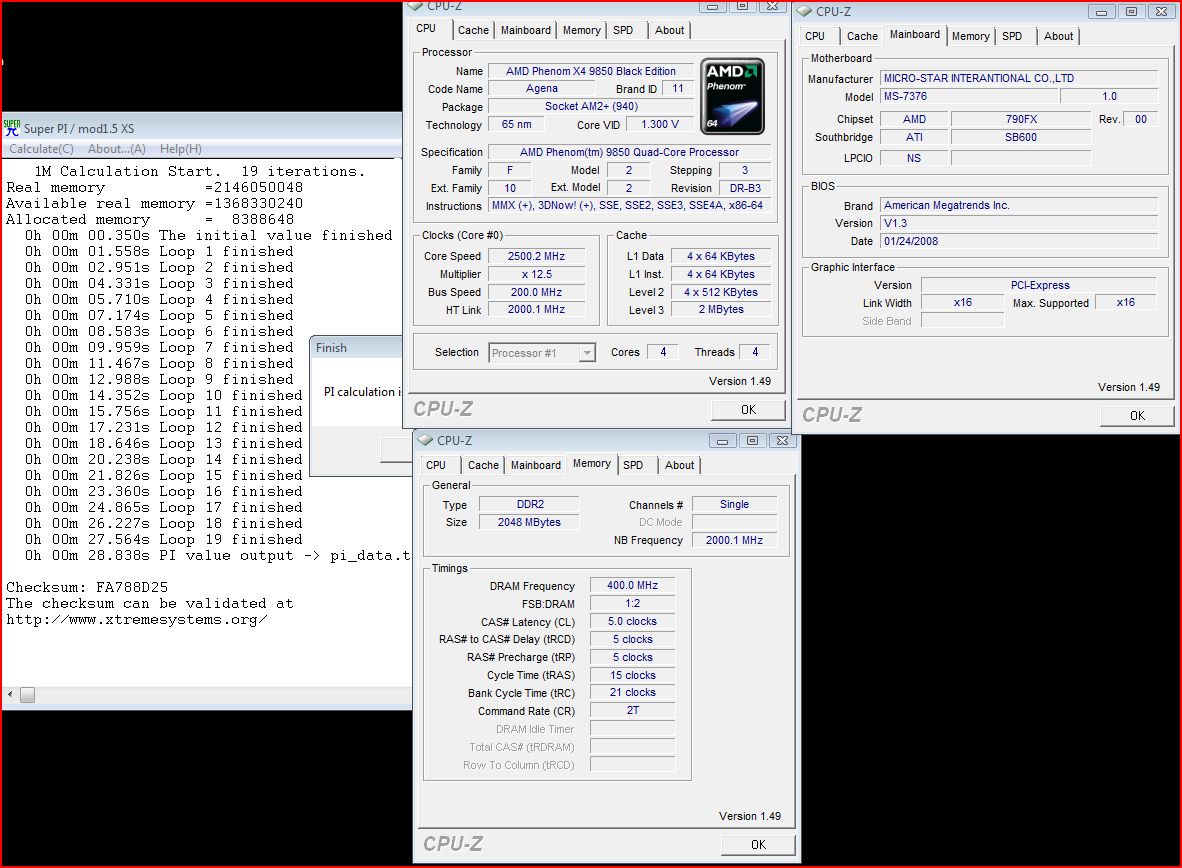This screenshot has width=1182, height=868.
Task: Click the Command Rate 2T value
Action: [632, 710]
